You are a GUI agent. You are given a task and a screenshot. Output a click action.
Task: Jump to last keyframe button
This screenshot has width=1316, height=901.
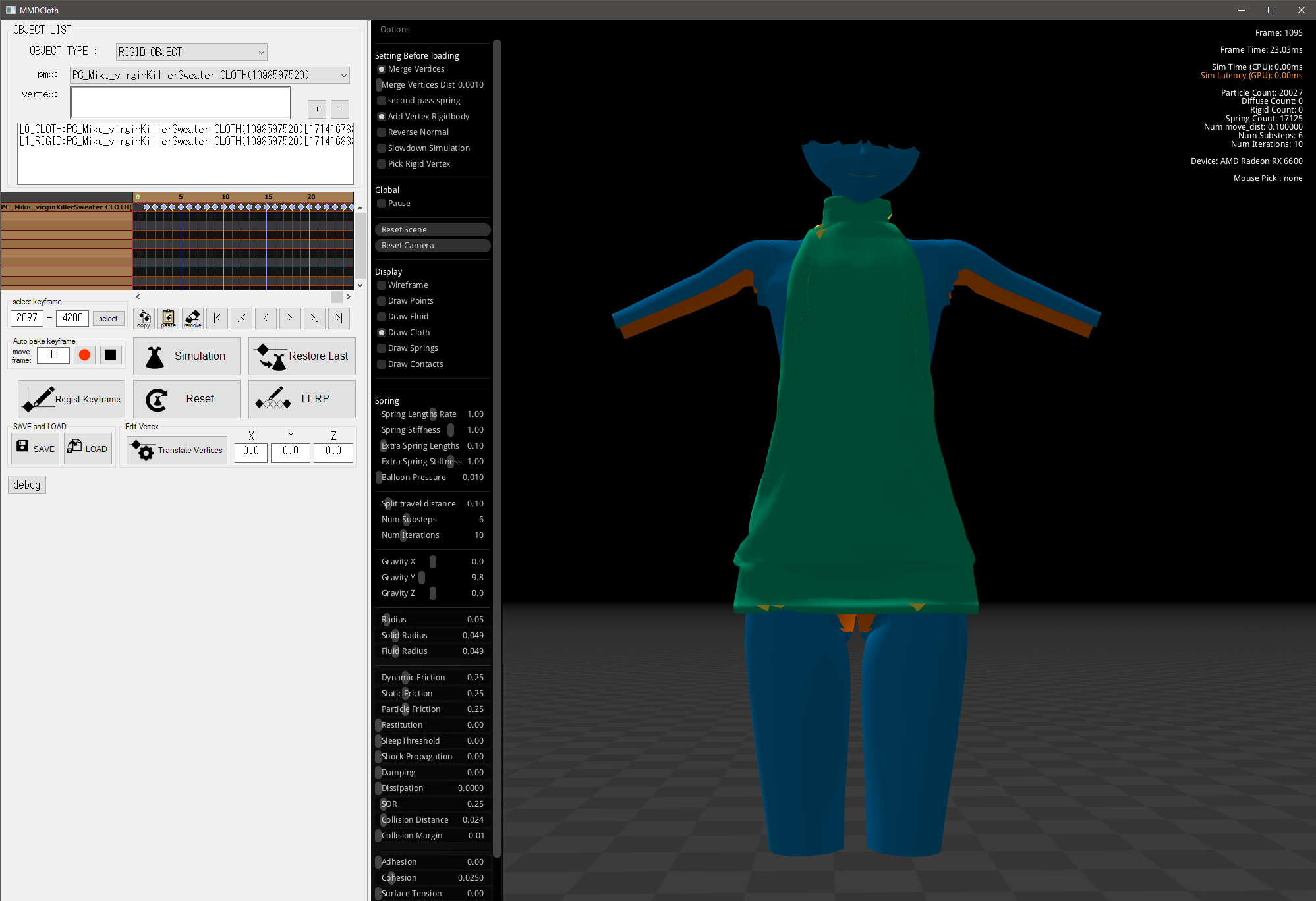(339, 318)
